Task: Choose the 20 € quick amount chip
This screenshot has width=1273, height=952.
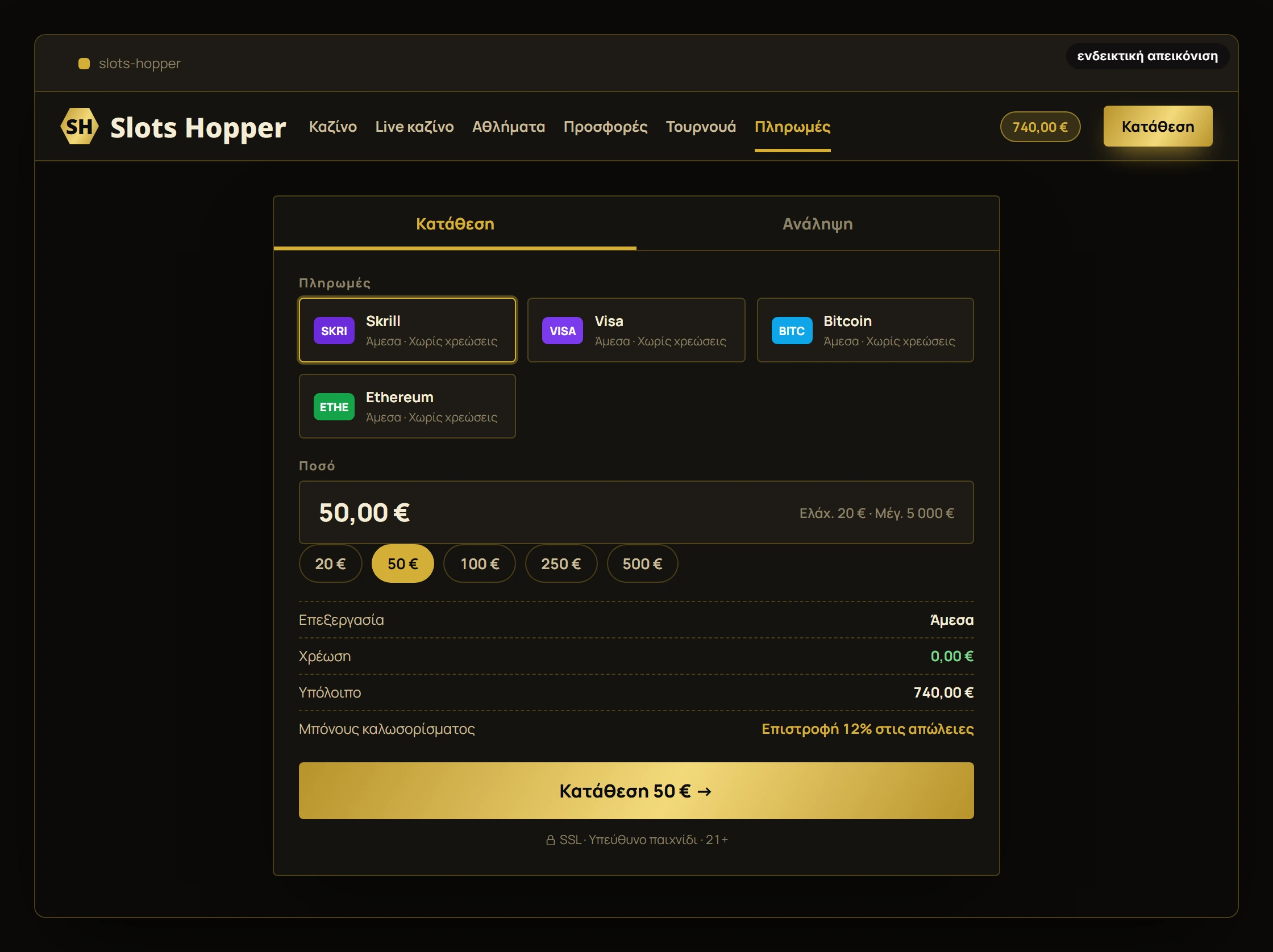Action: 330,563
